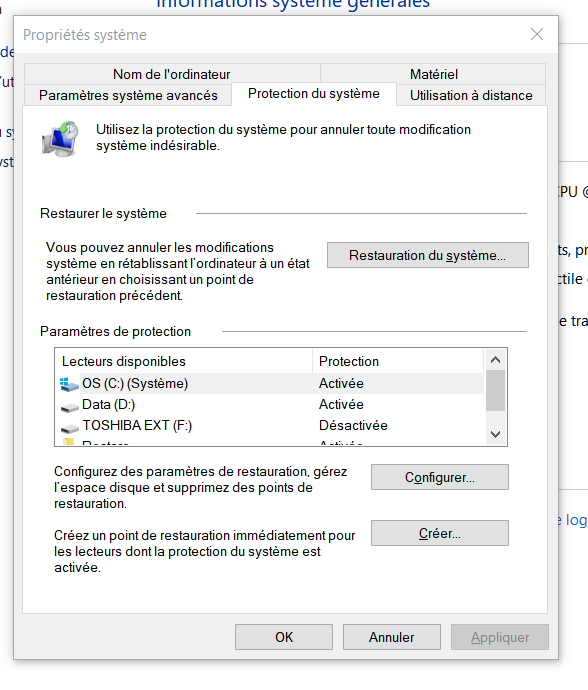Click the drive list scrollbar thumb
This screenshot has height=690, width=588.
click(x=495, y=390)
